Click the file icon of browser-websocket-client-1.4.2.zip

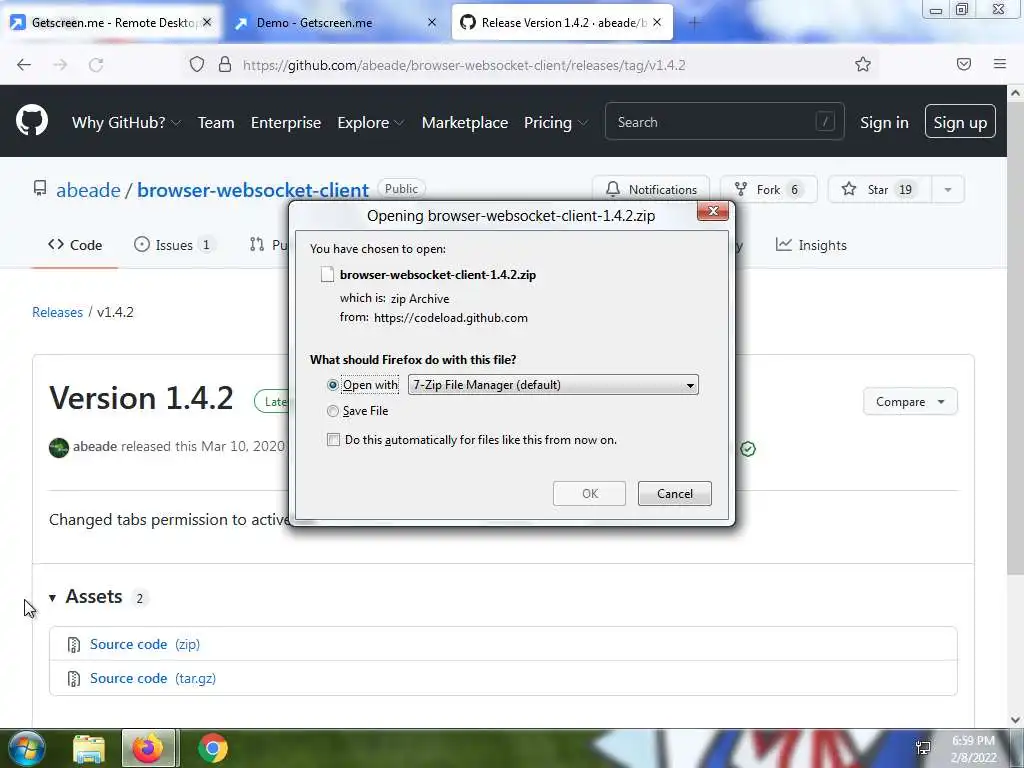pyautogui.click(x=327, y=274)
